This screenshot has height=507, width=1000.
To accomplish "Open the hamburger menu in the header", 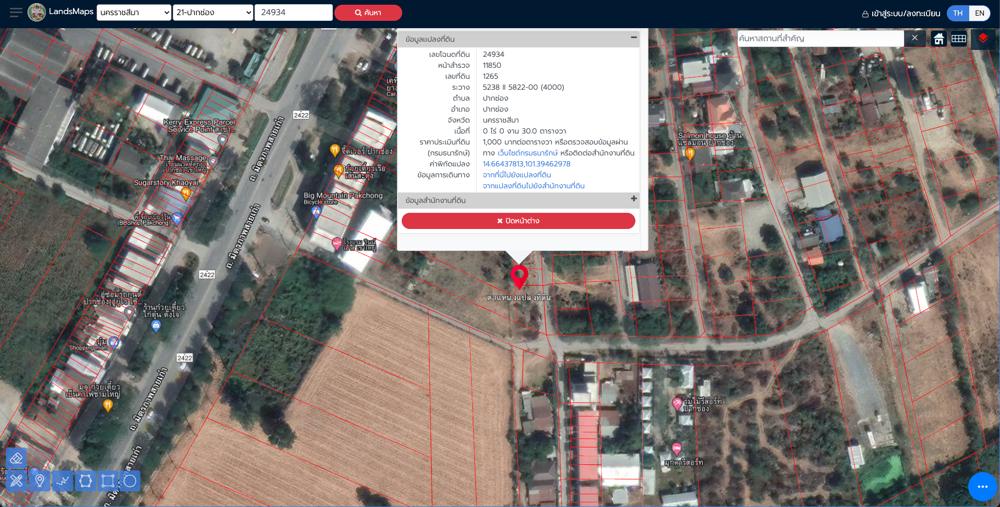I will click(x=16, y=13).
